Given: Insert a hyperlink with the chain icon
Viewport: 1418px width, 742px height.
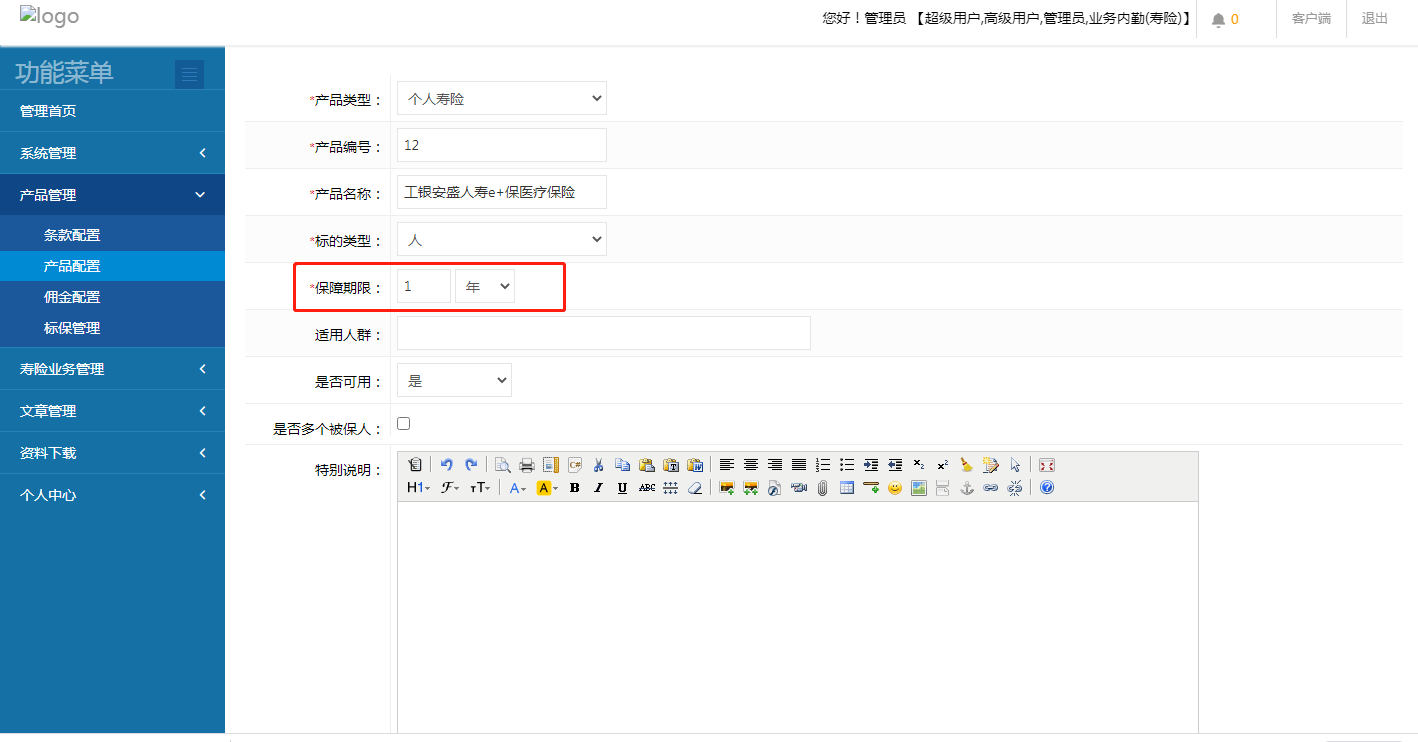Looking at the screenshot, I should [x=991, y=488].
